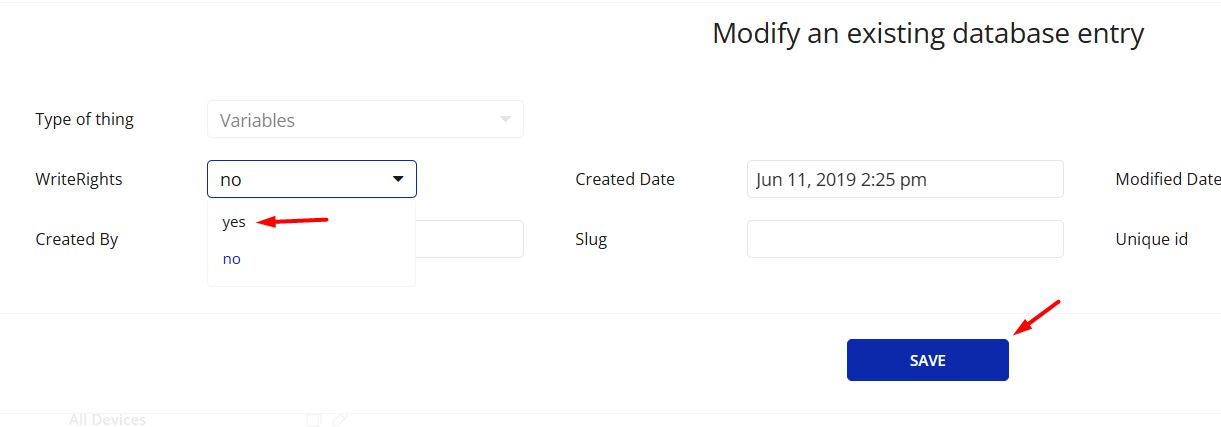Click the Unique id label
The height and width of the screenshot is (427, 1221).
[1152, 239]
